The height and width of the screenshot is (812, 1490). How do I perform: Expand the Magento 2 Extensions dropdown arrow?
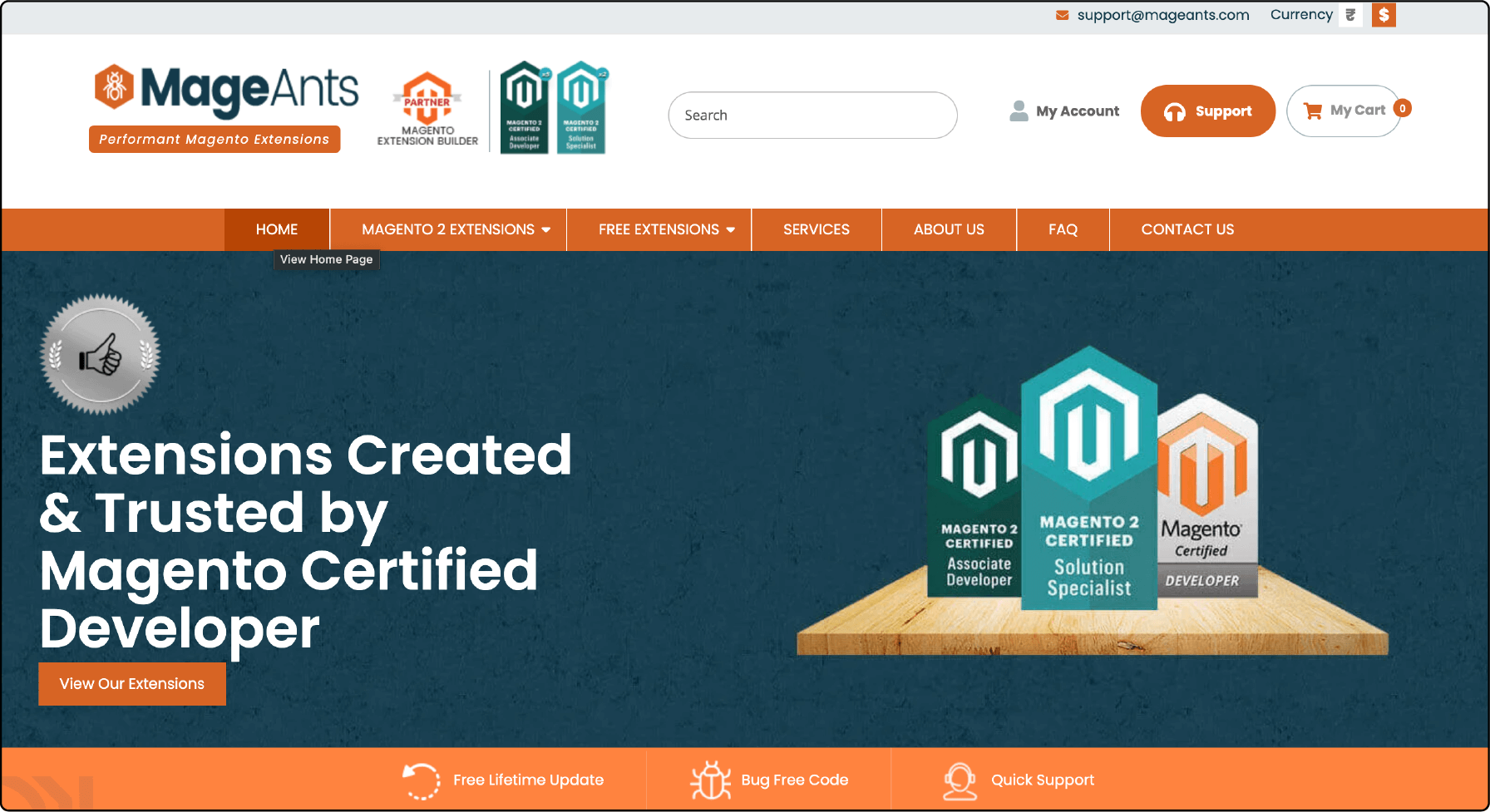[x=546, y=230]
